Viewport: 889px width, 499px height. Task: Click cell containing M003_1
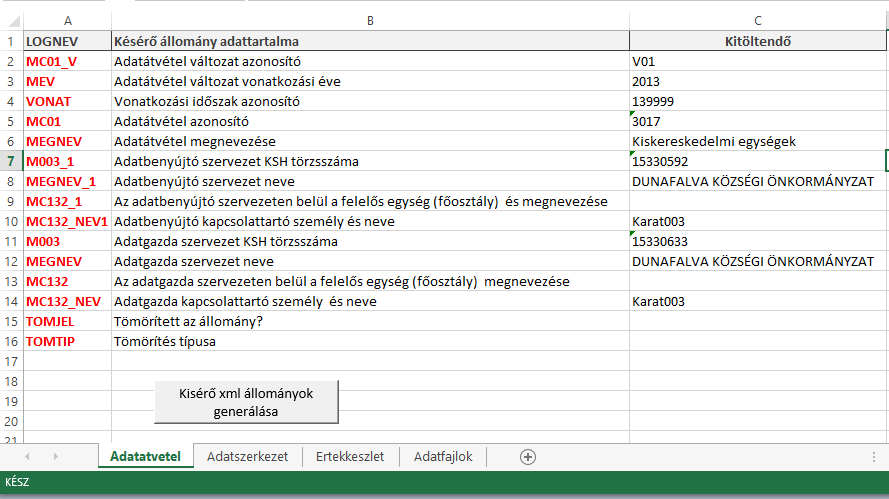67,162
